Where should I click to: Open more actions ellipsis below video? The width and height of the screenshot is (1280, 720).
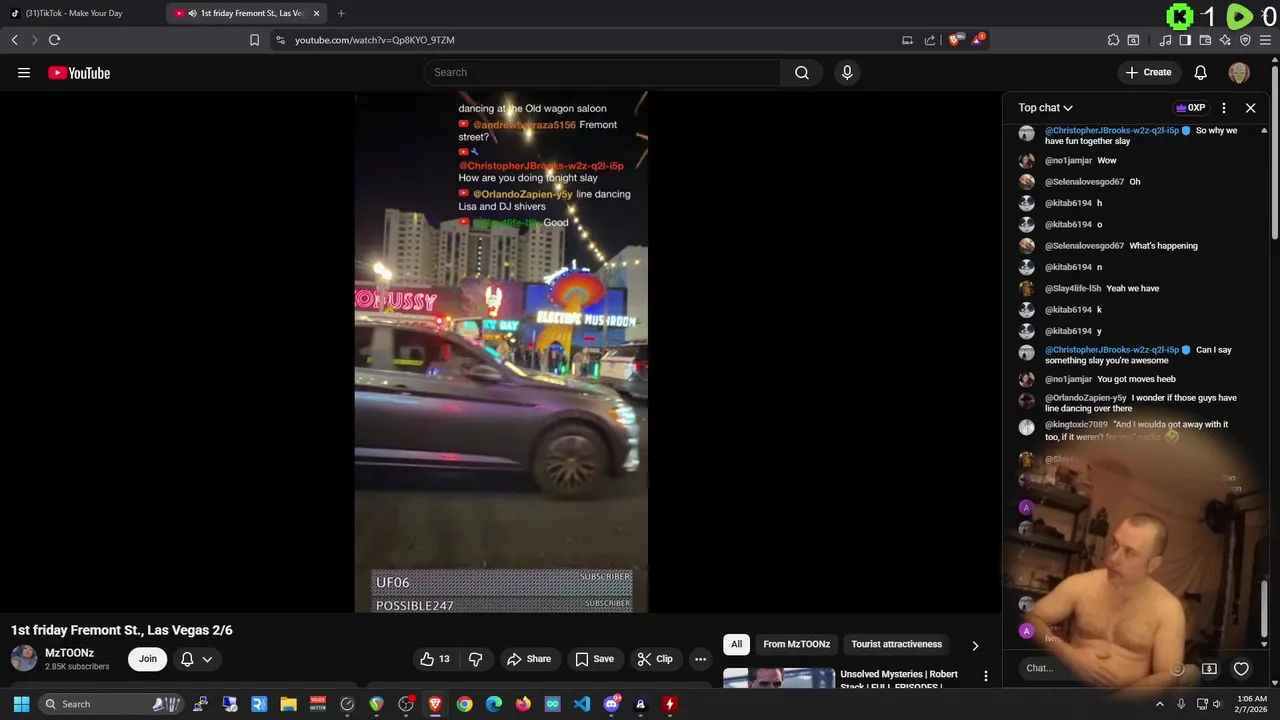(700, 659)
